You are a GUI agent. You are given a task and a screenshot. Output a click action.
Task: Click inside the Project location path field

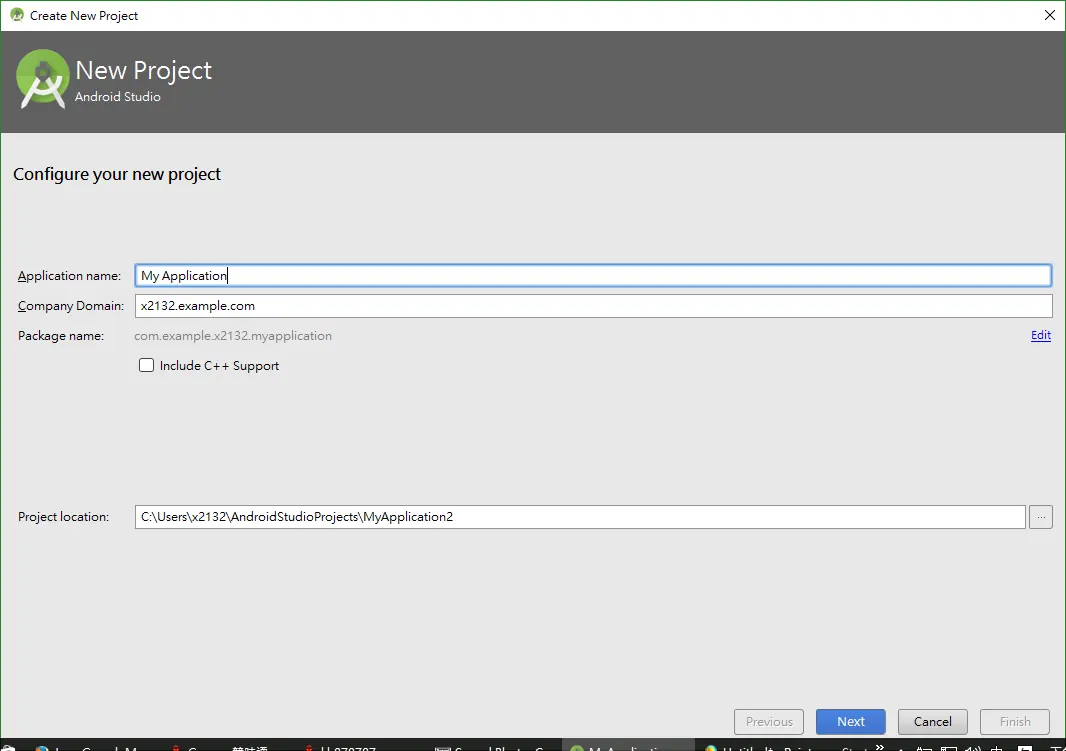pos(580,517)
